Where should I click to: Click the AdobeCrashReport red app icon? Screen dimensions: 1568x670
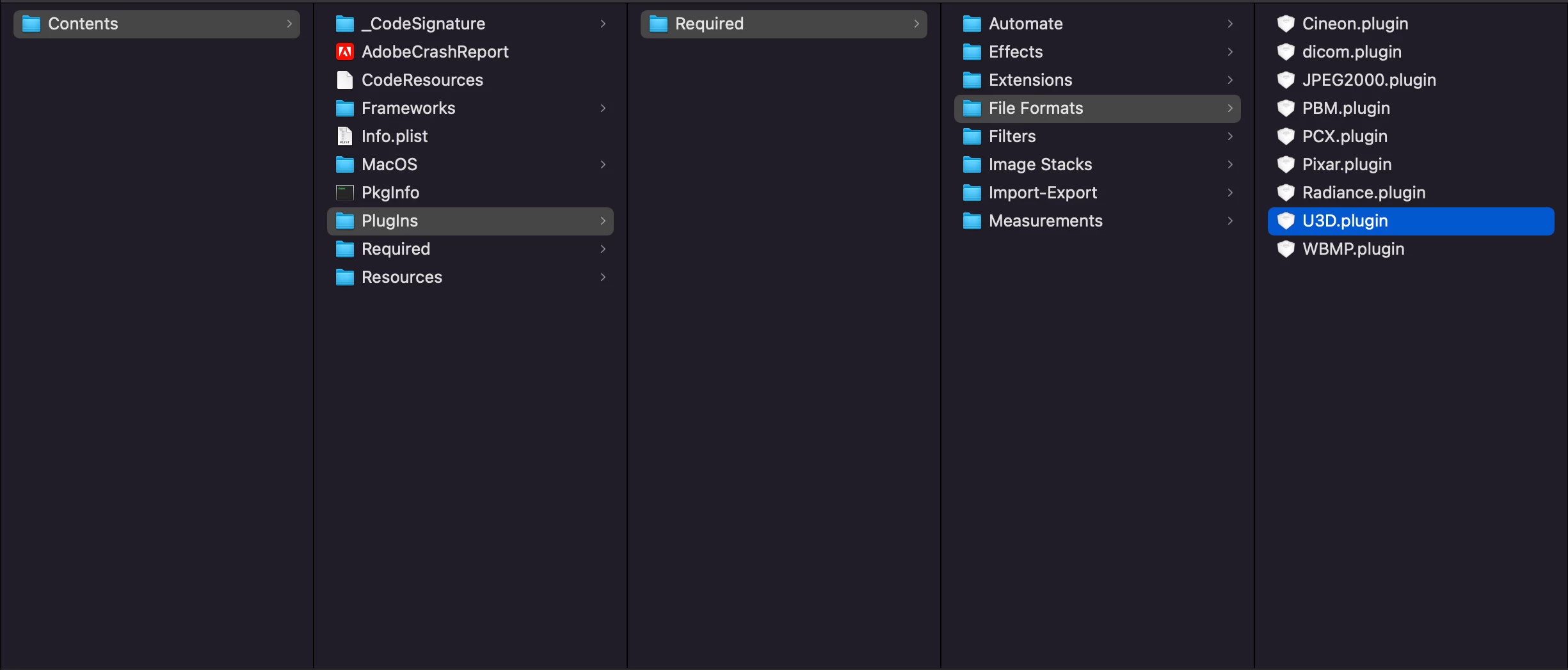345,52
